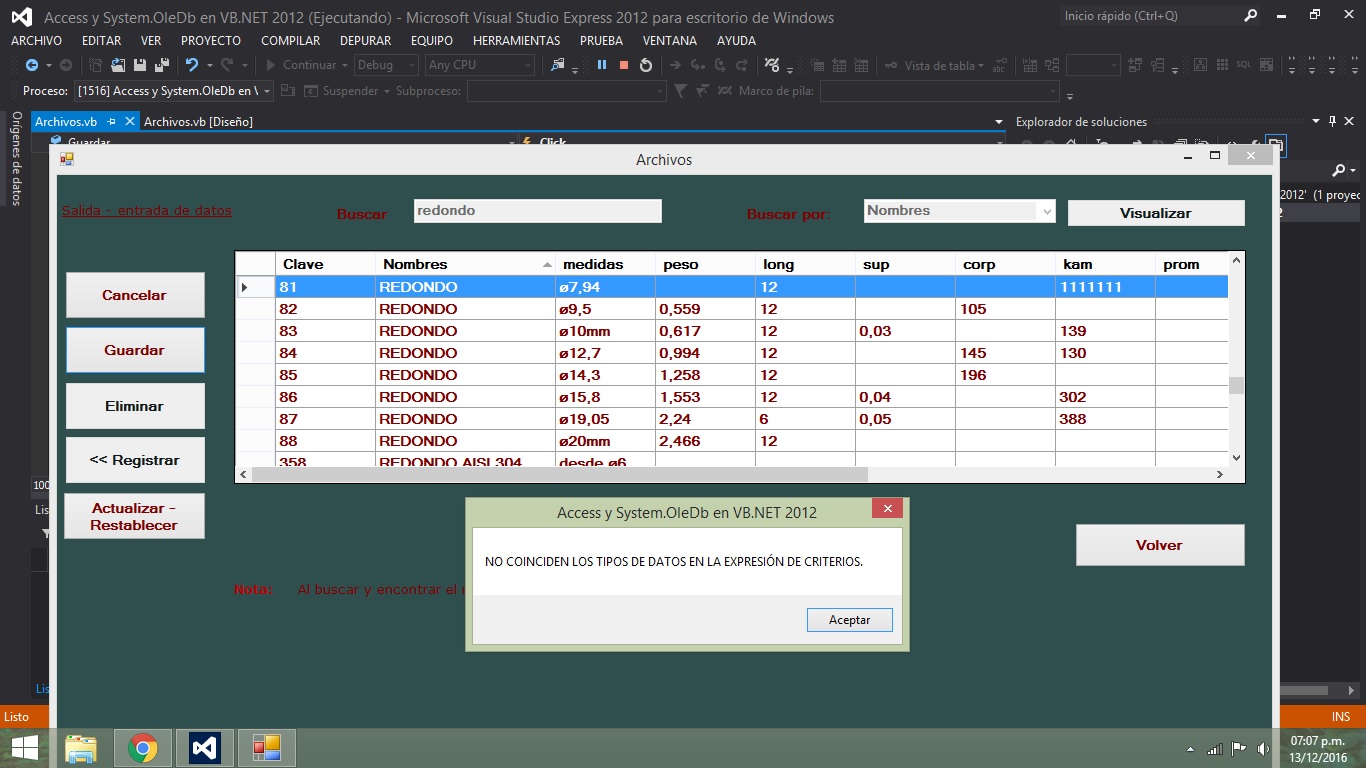Click the Find in Files toolbar icon

coord(559,65)
